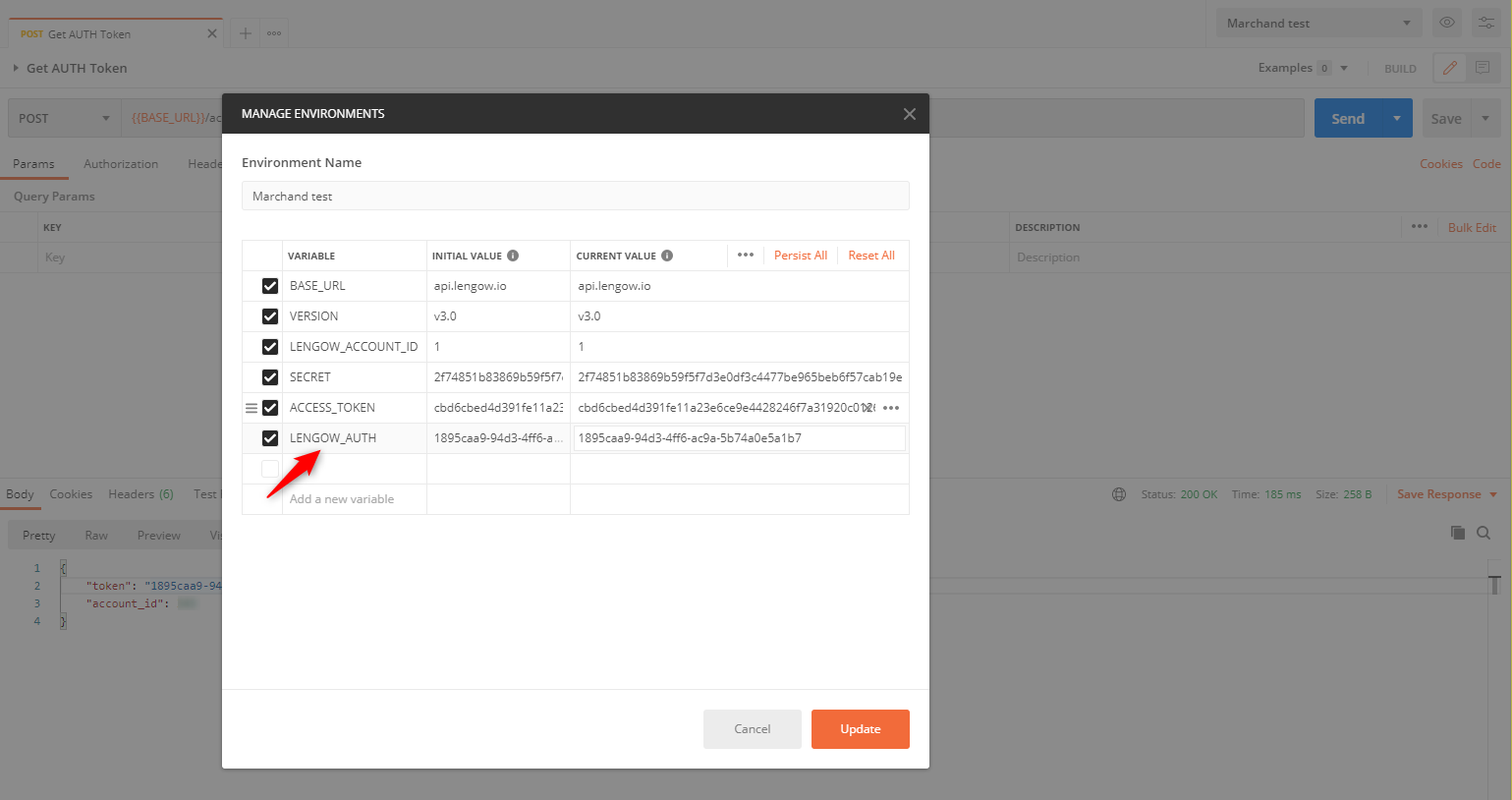The height and width of the screenshot is (800, 1512).
Task: Delete the ACCESS_TOKEN variable row
Action: coord(868,408)
